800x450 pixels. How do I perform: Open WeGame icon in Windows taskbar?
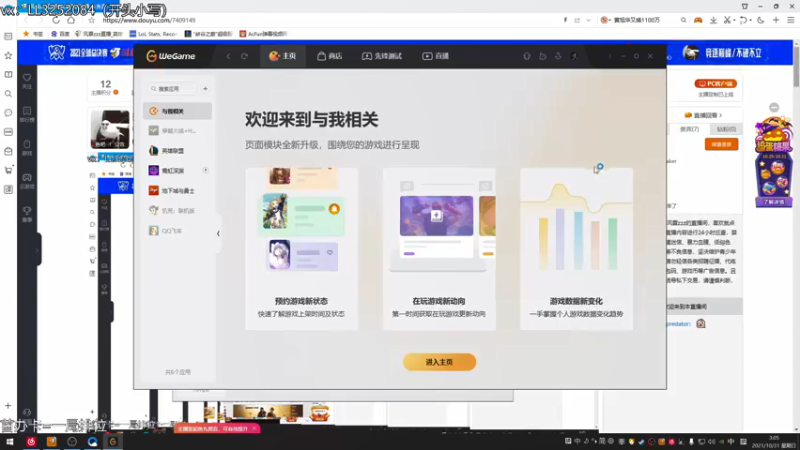tap(113, 442)
